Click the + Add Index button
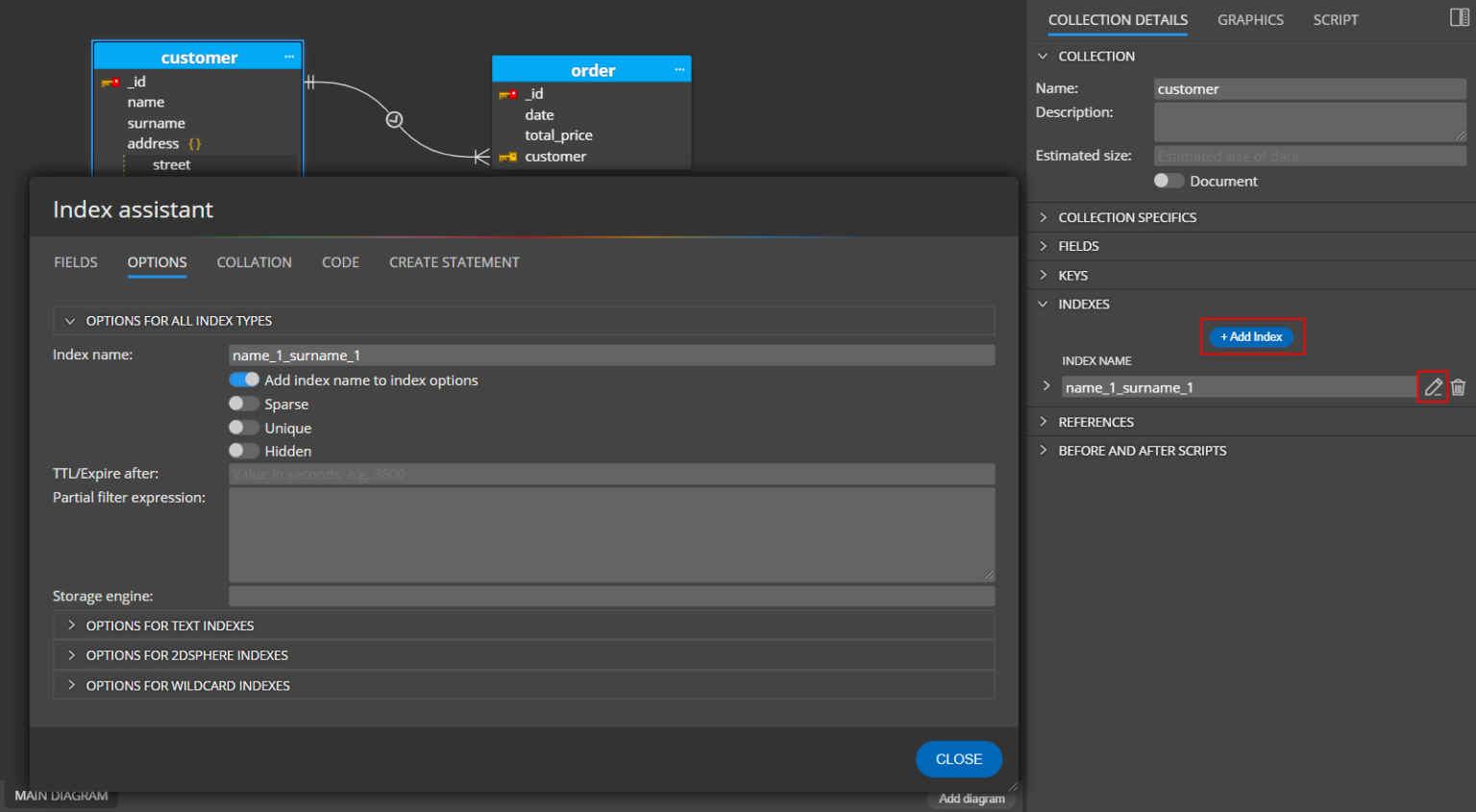 1251,336
